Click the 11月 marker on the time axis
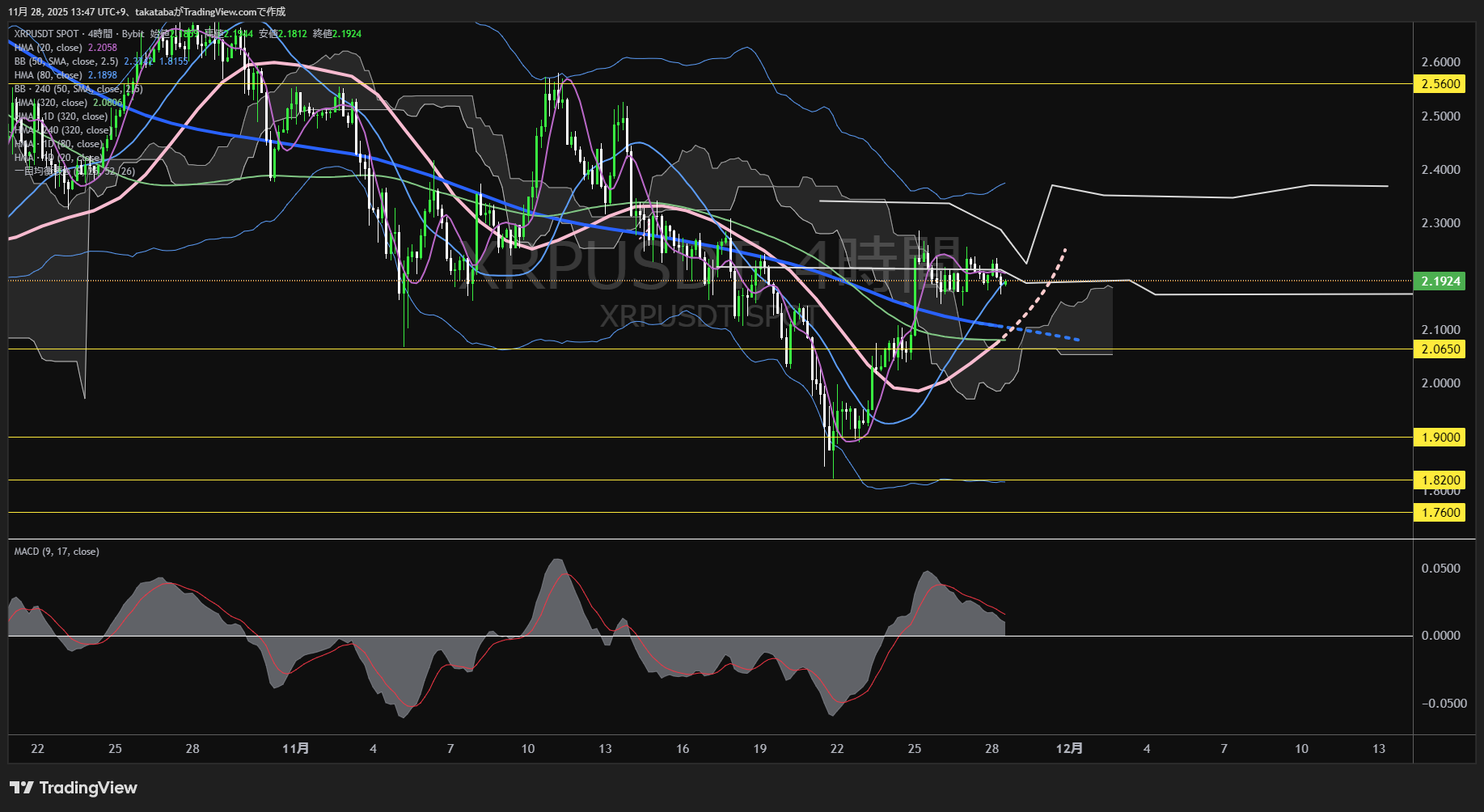The image size is (1484, 812). 295,749
